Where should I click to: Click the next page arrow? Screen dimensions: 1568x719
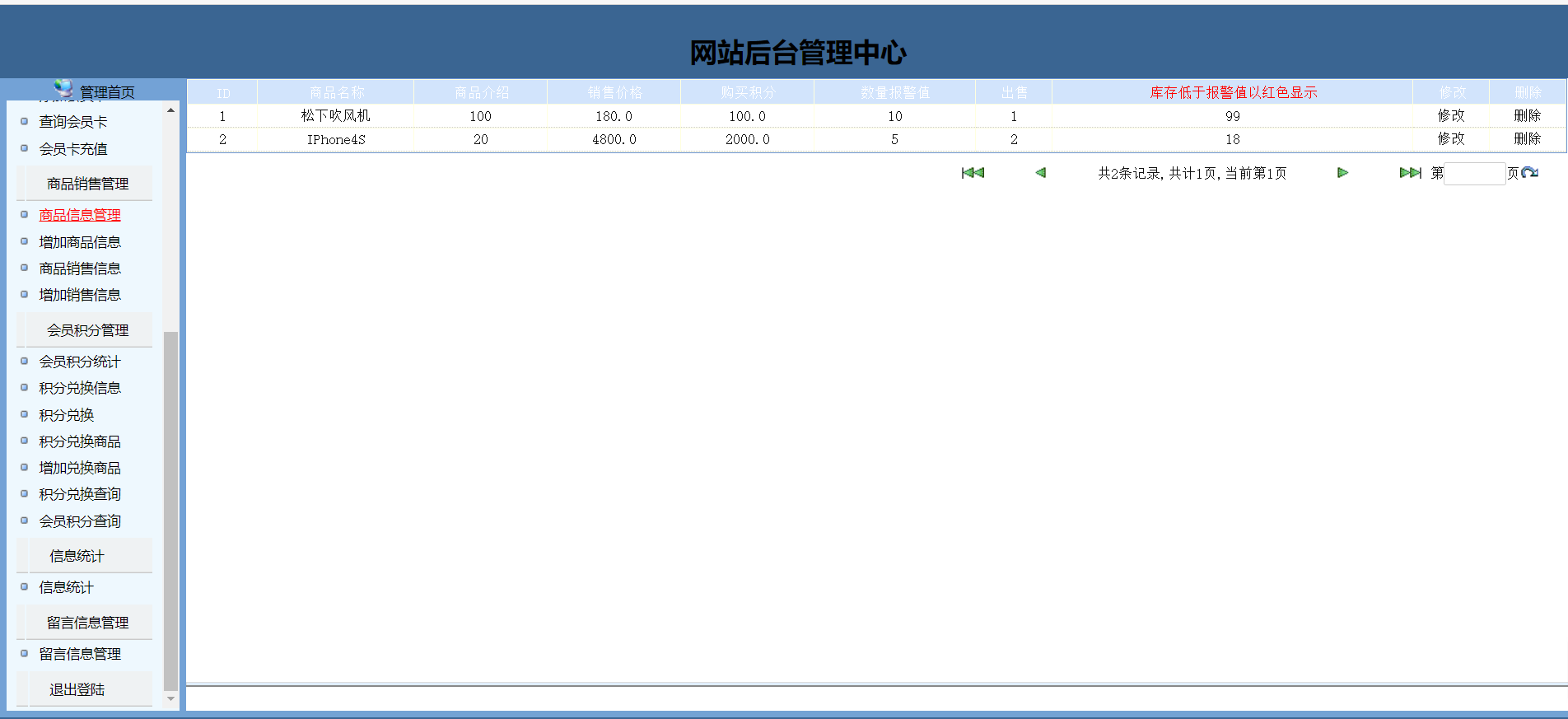click(1342, 173)
